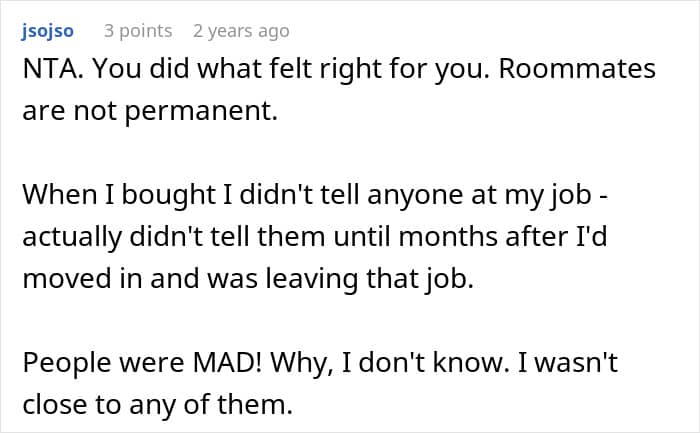
Task: Click the line starting actually didn't tell
Action: (315, 237)
